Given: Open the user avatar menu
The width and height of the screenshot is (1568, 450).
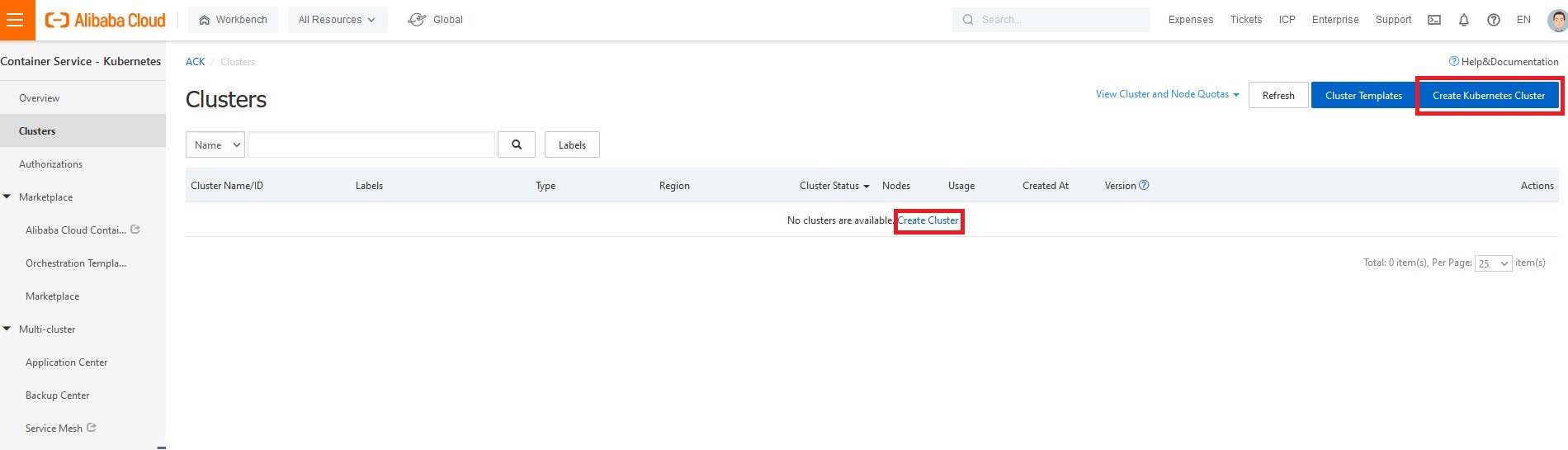Looking at the screenshot, I should pos(1557,20).
